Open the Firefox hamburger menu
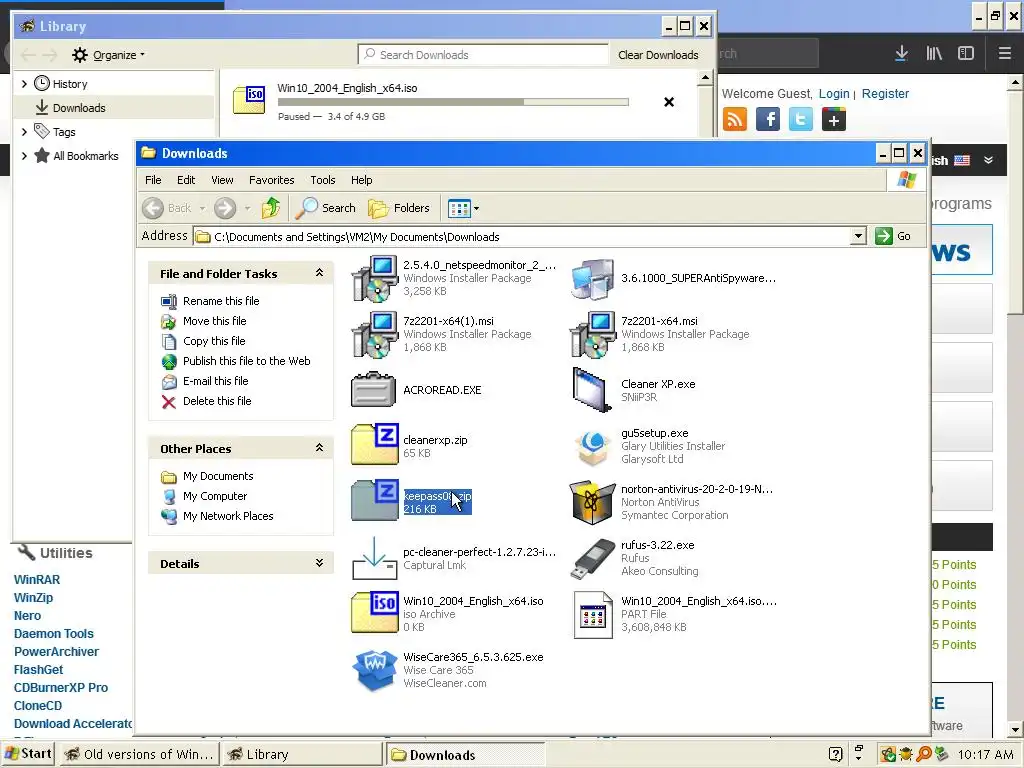Screen dimensions: 1024x768 click(x=1004, y=54)
